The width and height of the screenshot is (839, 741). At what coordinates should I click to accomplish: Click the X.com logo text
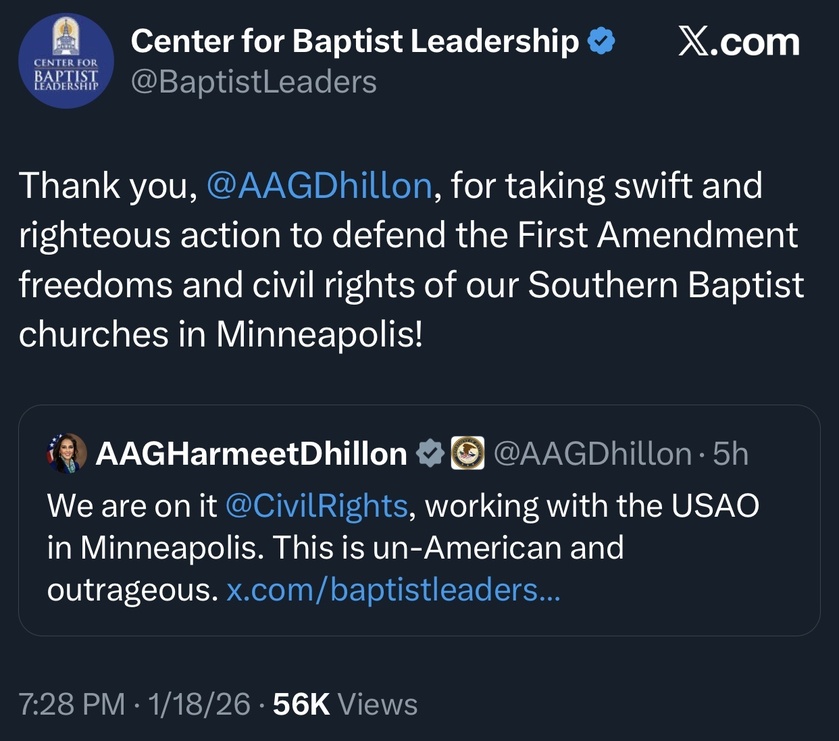coord(738,42)
